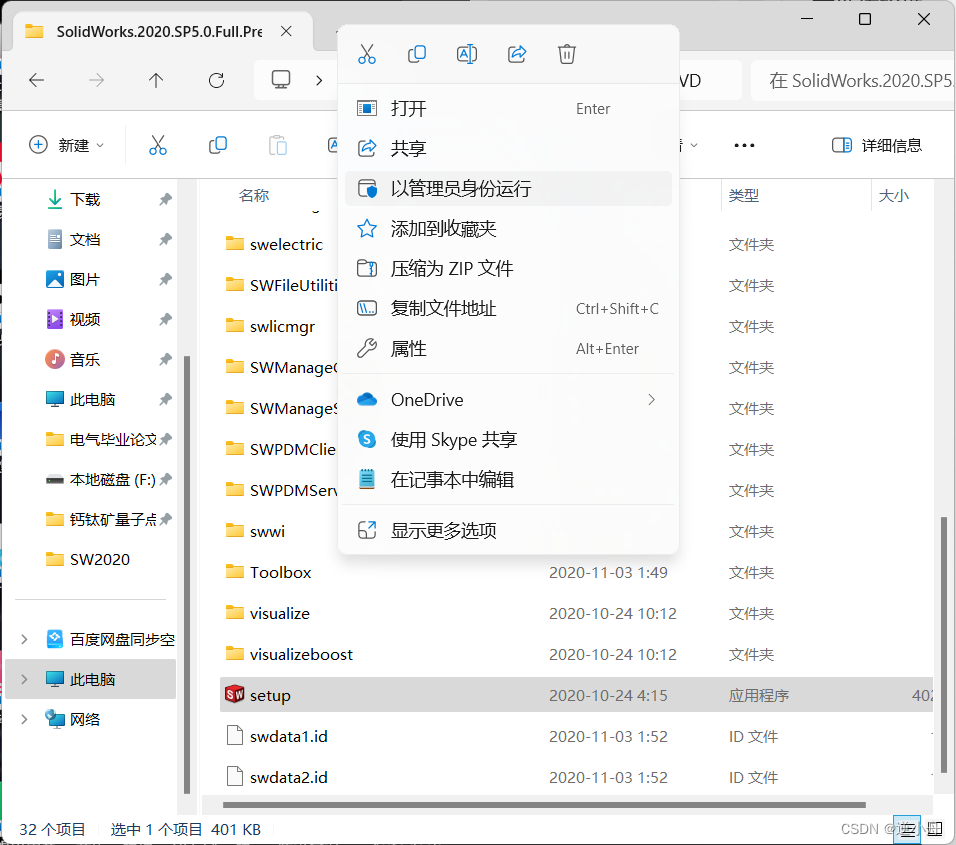Run setup via 以管理员身份运行
This screenshot has height=845, width=956.
click(x=508, y=188)
